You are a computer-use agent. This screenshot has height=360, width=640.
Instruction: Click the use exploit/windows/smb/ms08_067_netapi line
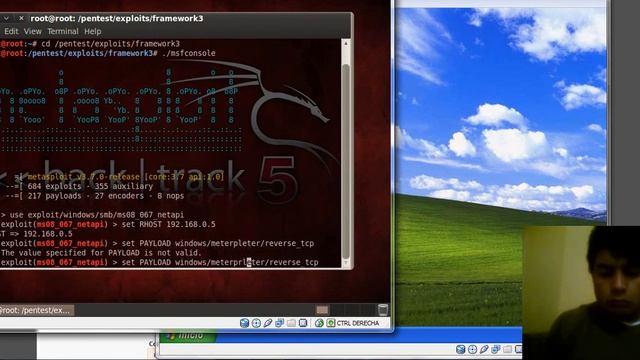click(x=97, y=215)
